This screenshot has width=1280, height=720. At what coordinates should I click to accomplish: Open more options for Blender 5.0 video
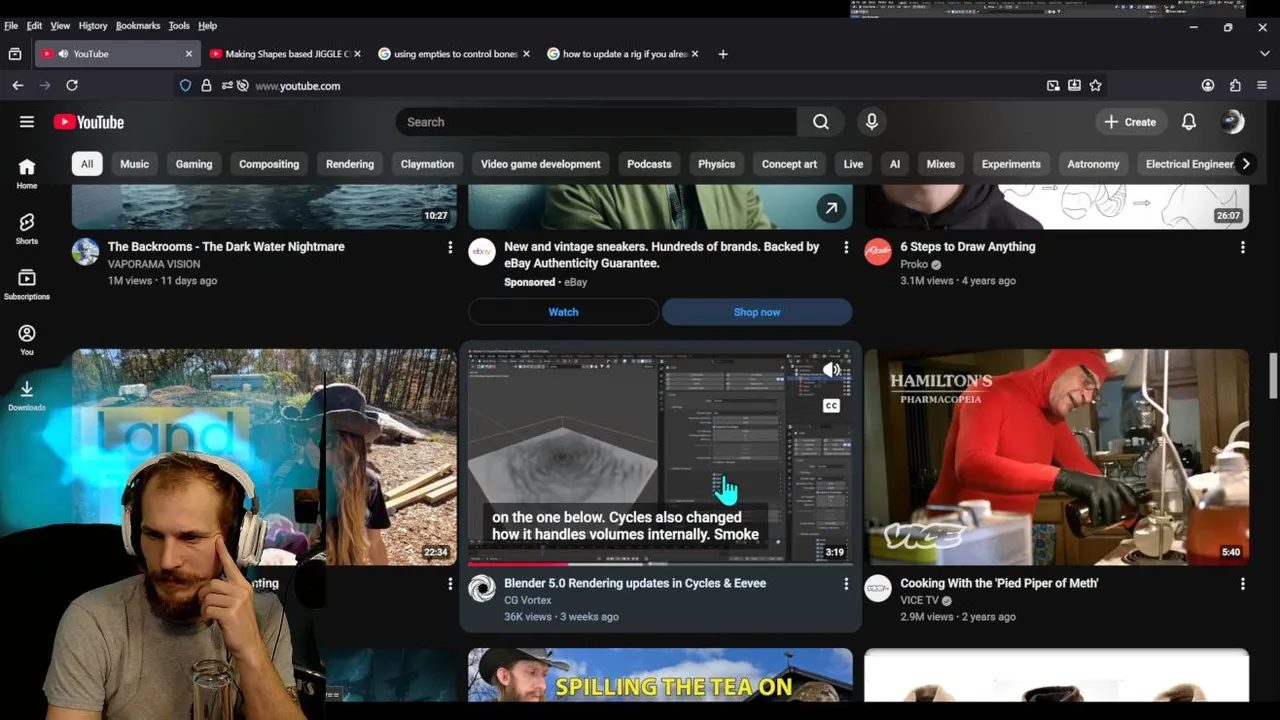coord(846,584)
